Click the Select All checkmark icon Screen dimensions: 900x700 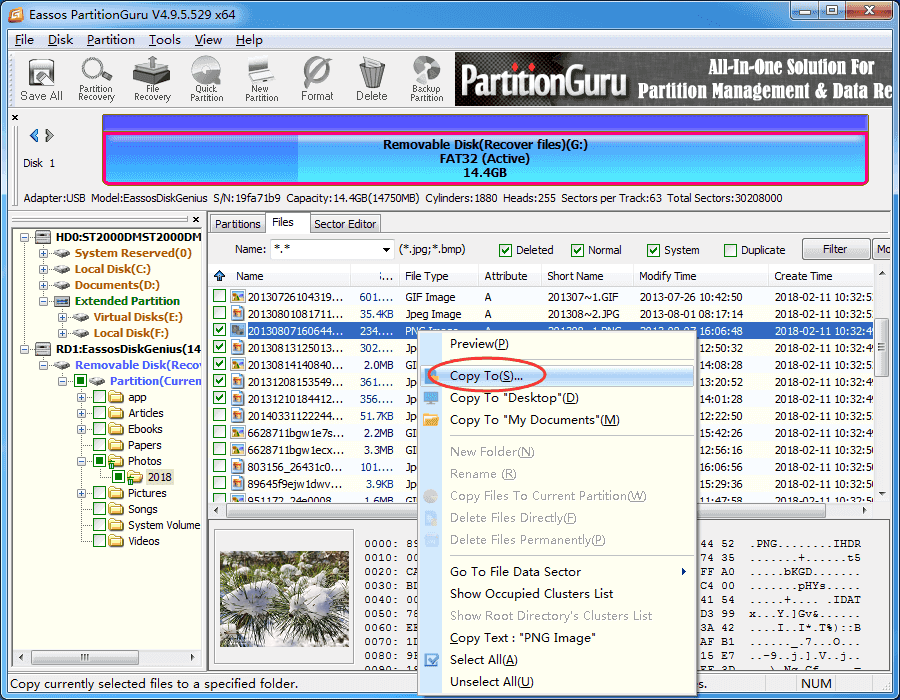431,660
